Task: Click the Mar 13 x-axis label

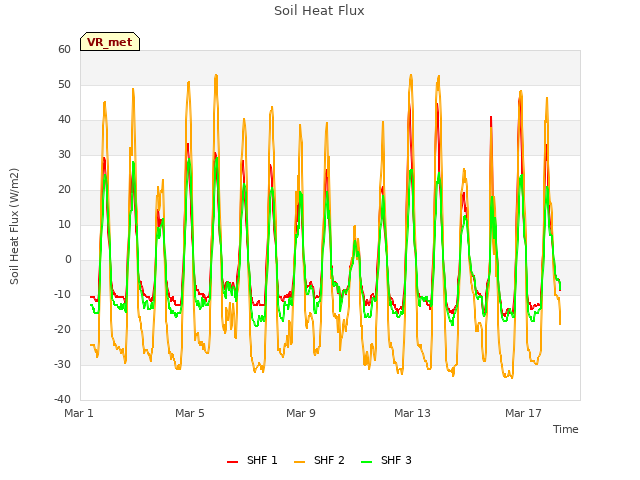Action: [412, 413]
